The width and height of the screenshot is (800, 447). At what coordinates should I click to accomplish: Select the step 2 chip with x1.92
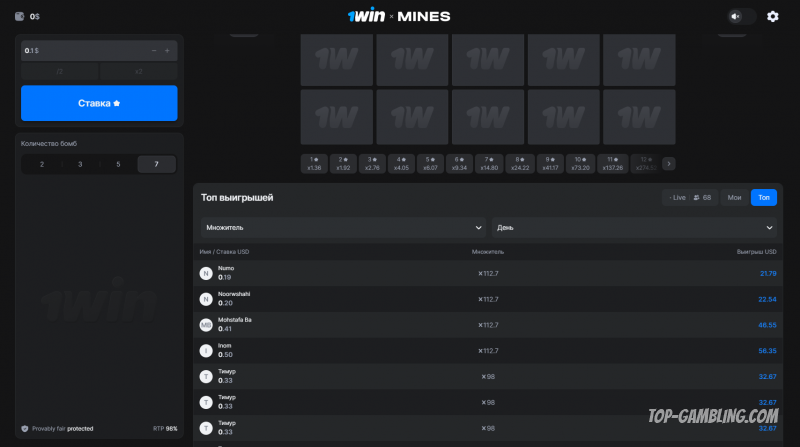pos(343,164)
